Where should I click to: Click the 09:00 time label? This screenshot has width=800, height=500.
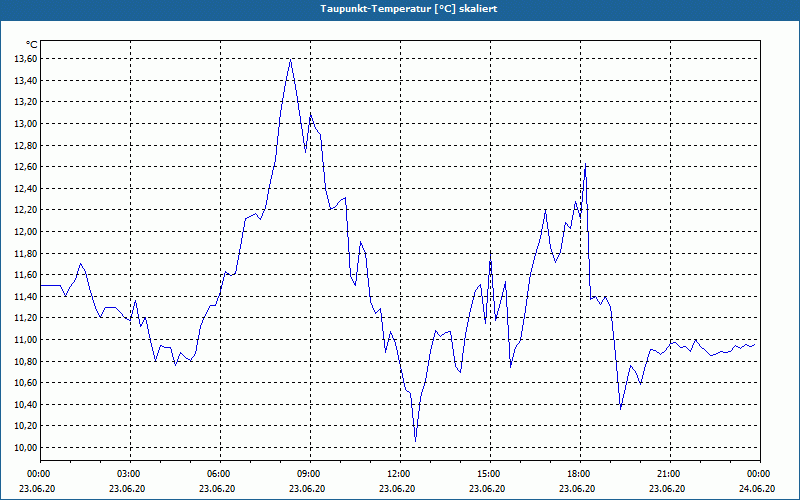pyautogui.click(x=308, y=474)
